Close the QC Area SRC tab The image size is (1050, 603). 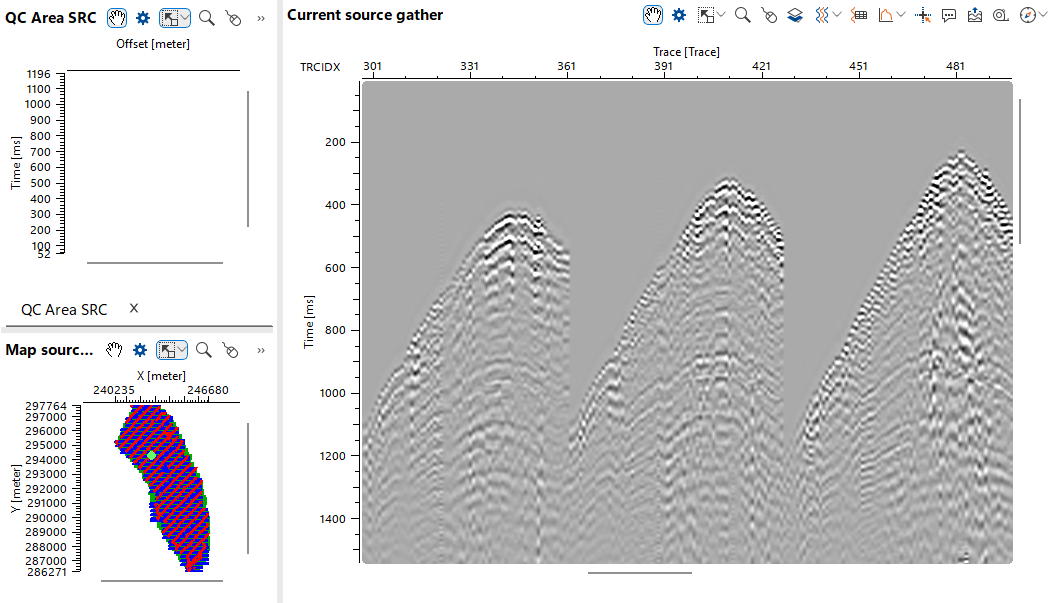pyautogui.click(x=134, y=308)
